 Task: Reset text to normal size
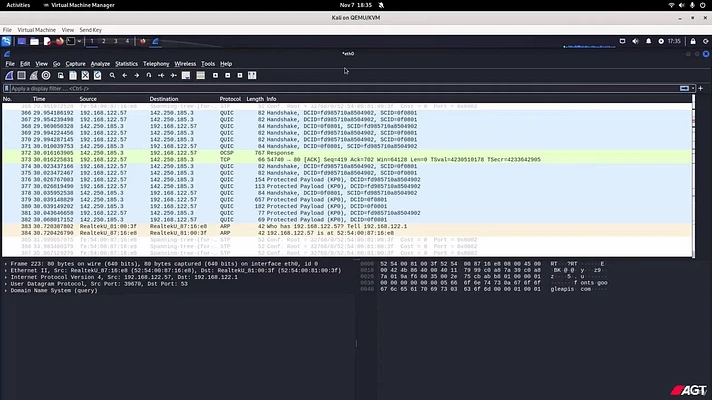click(240, 75)
